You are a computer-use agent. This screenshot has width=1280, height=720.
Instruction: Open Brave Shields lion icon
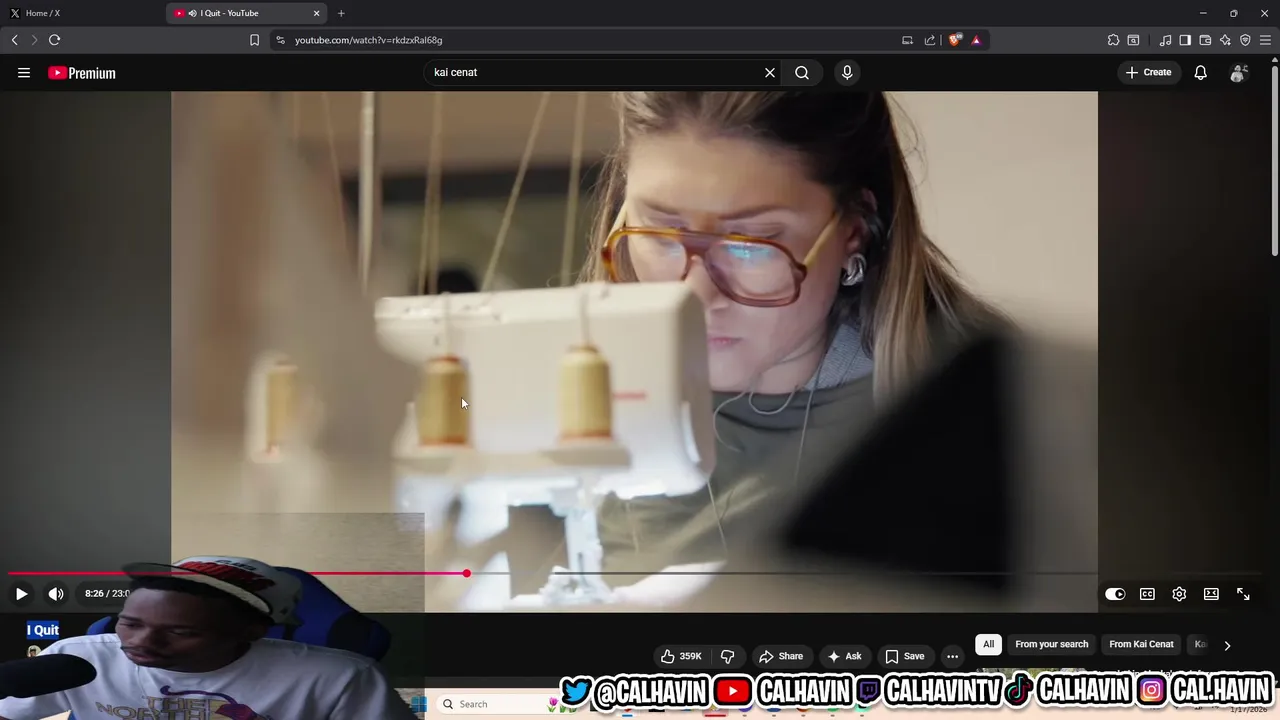click(x=955, y=40)
